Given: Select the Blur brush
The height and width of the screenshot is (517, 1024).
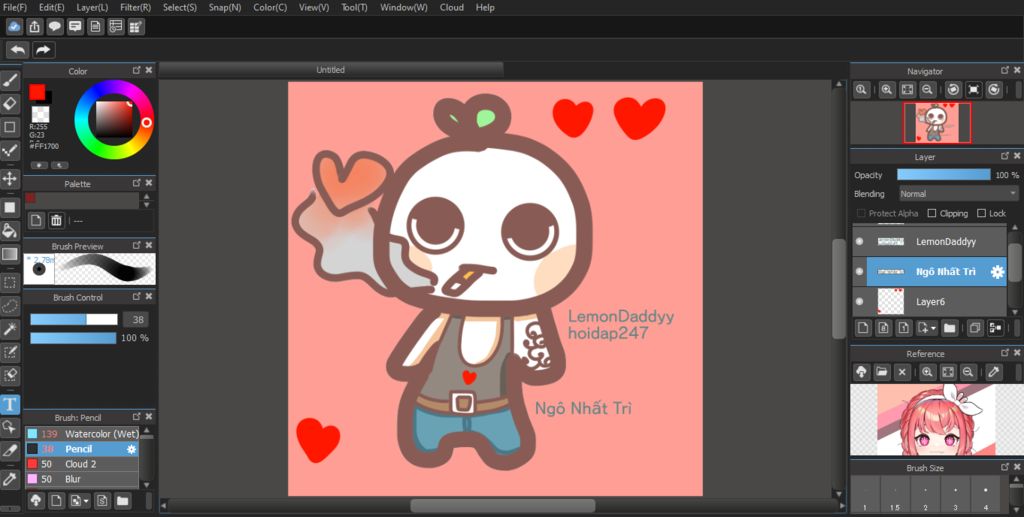Looking at the screenshot, I should pyautogui.click(x=82, y=479).
